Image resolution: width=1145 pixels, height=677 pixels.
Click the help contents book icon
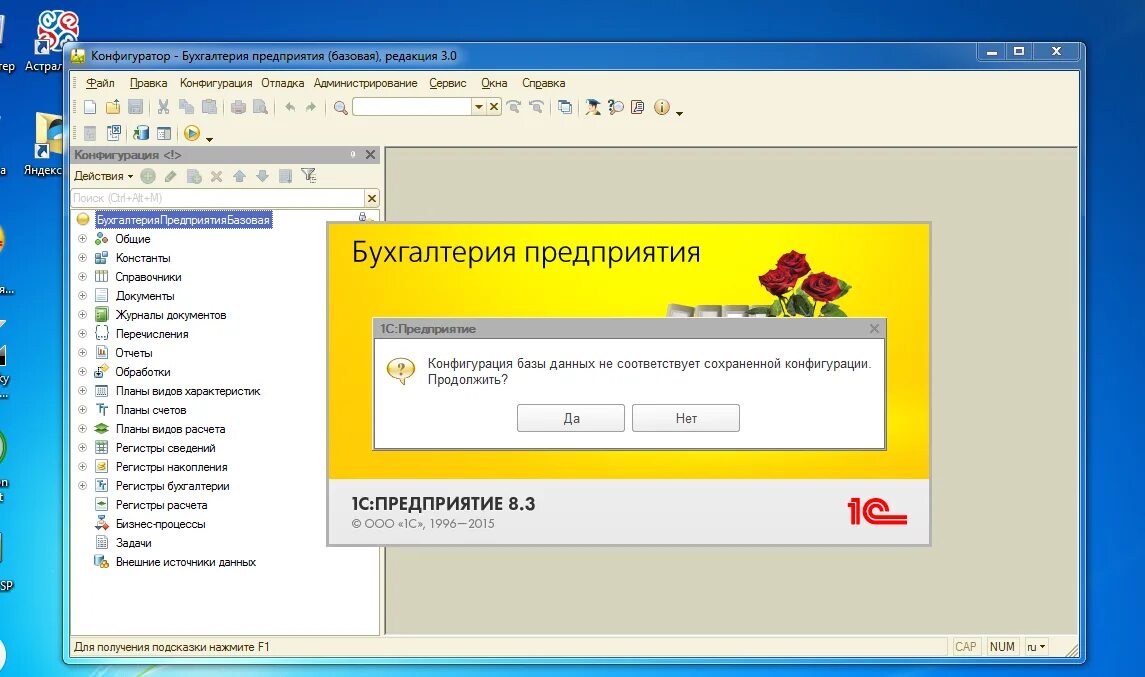coord(637,107)
